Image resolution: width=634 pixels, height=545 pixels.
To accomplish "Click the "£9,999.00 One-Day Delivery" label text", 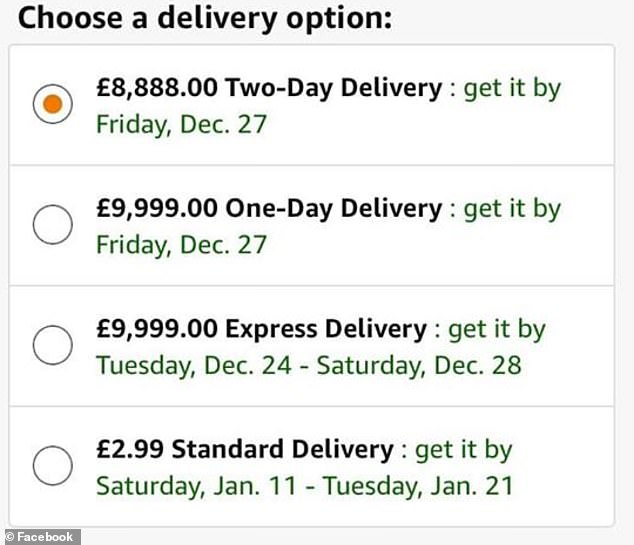I will coord(268,208).
